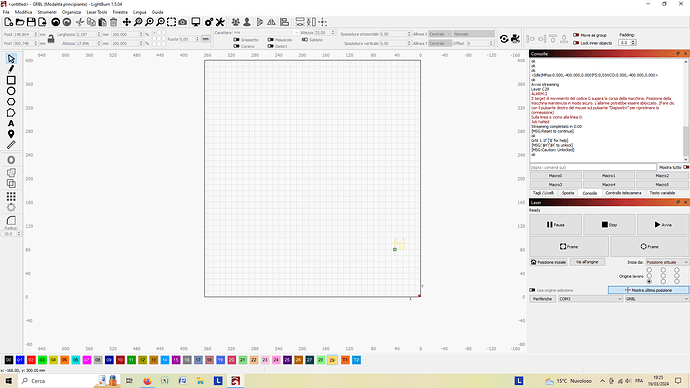Switch to the Tagli / Livelli tab

pos(543,193)
